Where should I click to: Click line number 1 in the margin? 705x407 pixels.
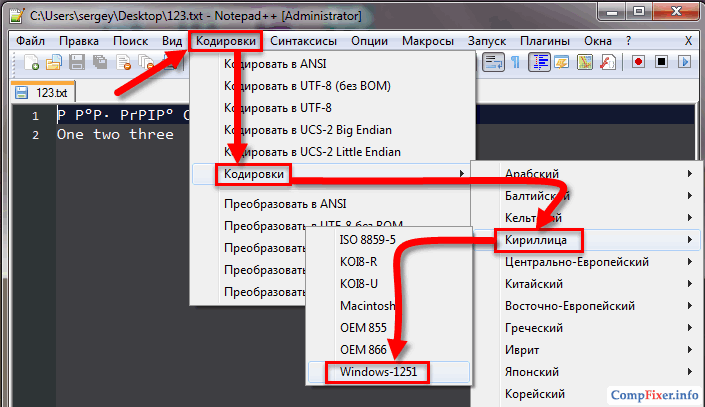36,116
